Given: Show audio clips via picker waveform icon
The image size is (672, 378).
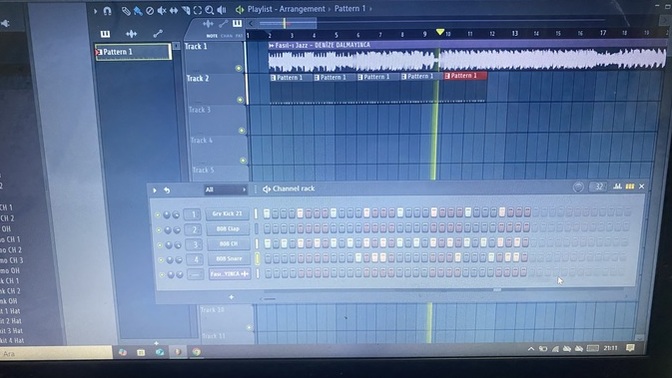Looking at the screenshot, I should (x=131, y=33).
